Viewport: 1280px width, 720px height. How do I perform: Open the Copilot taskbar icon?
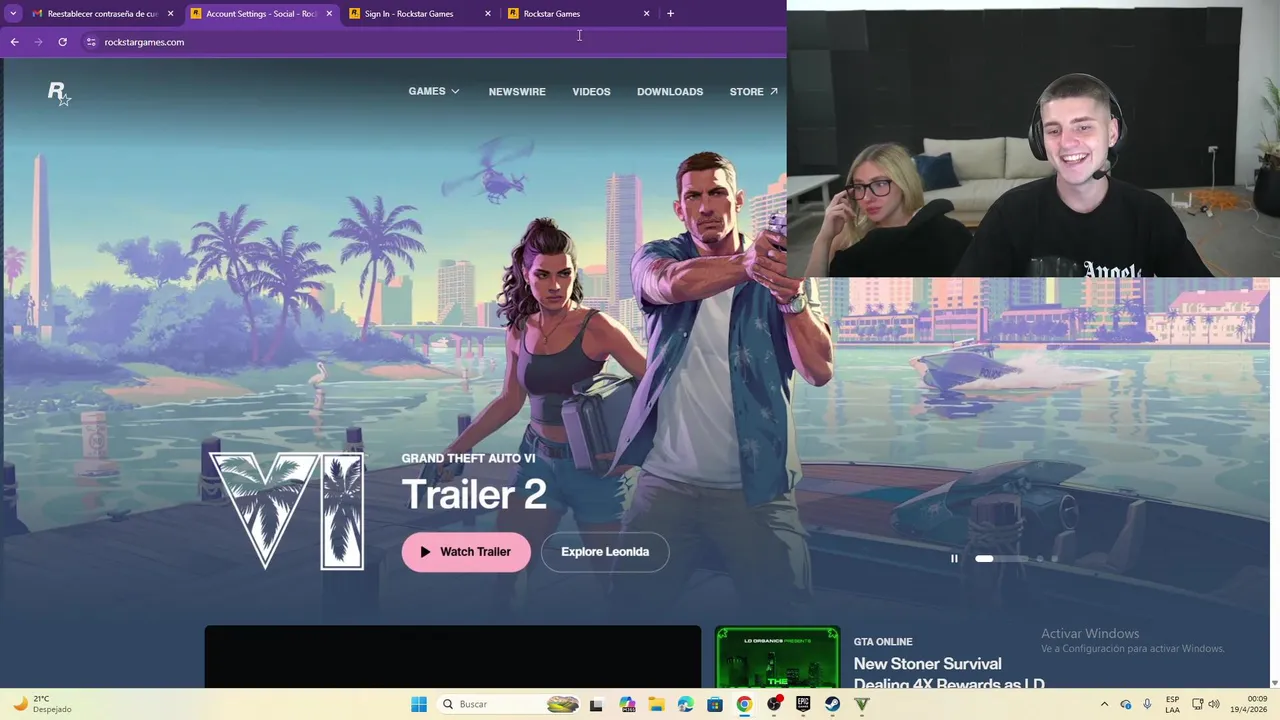(x=627, y=704)
